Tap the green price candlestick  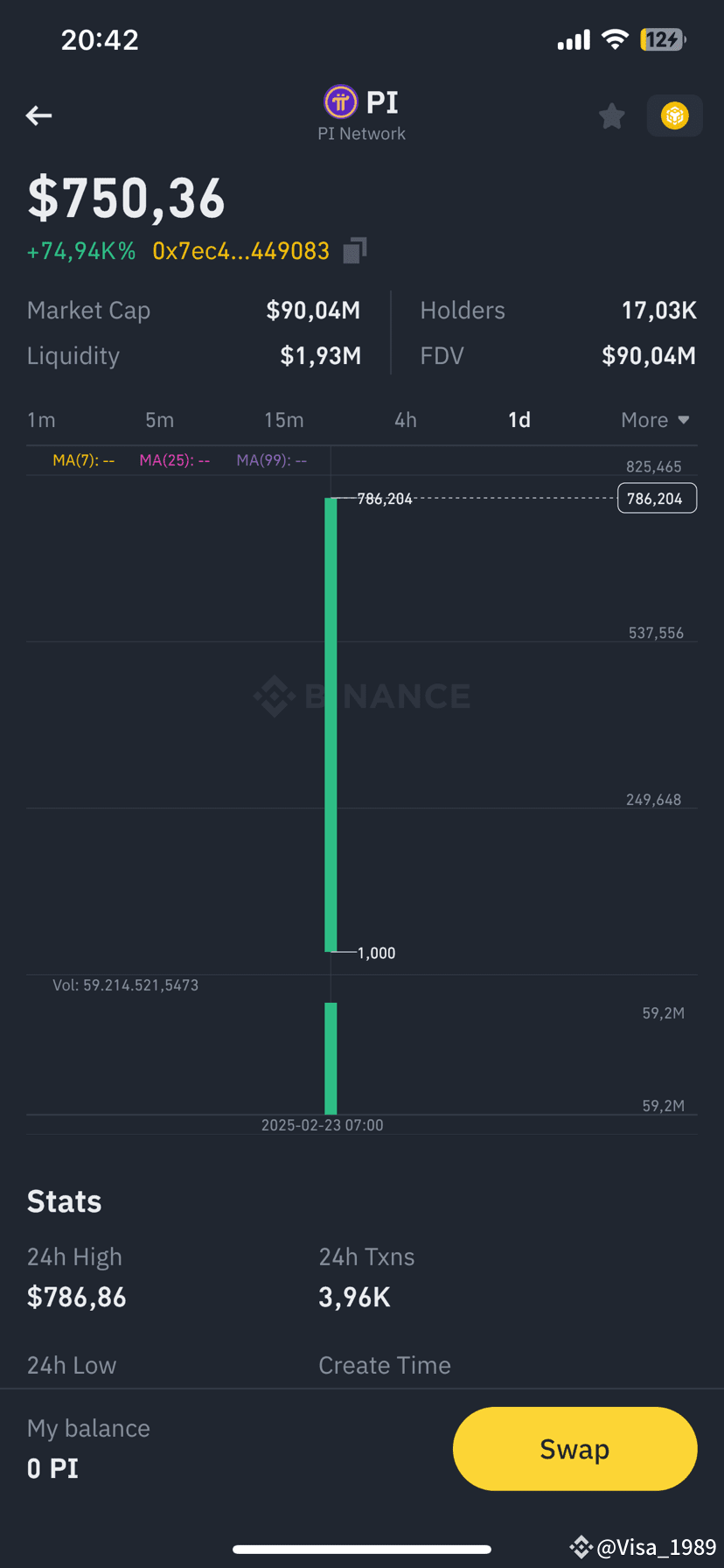[x=331, y=724]
